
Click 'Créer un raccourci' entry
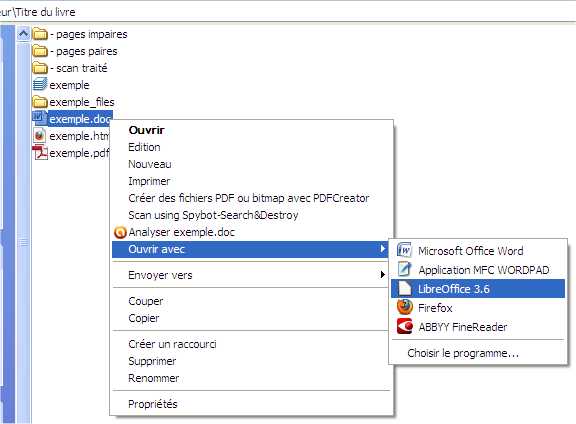[x=172, y=344]
